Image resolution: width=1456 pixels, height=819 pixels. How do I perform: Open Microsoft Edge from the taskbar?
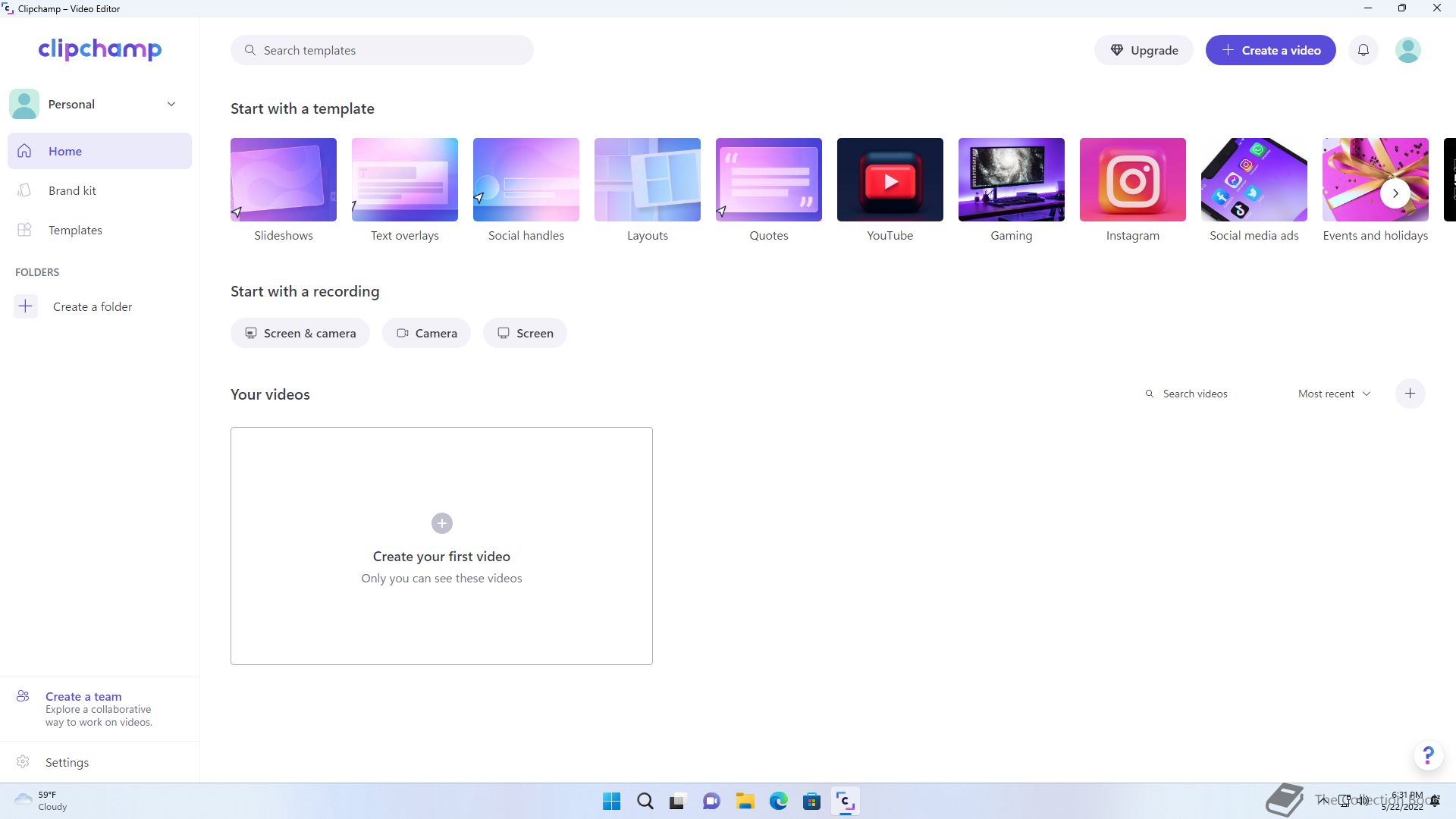(x=778, y=801)
